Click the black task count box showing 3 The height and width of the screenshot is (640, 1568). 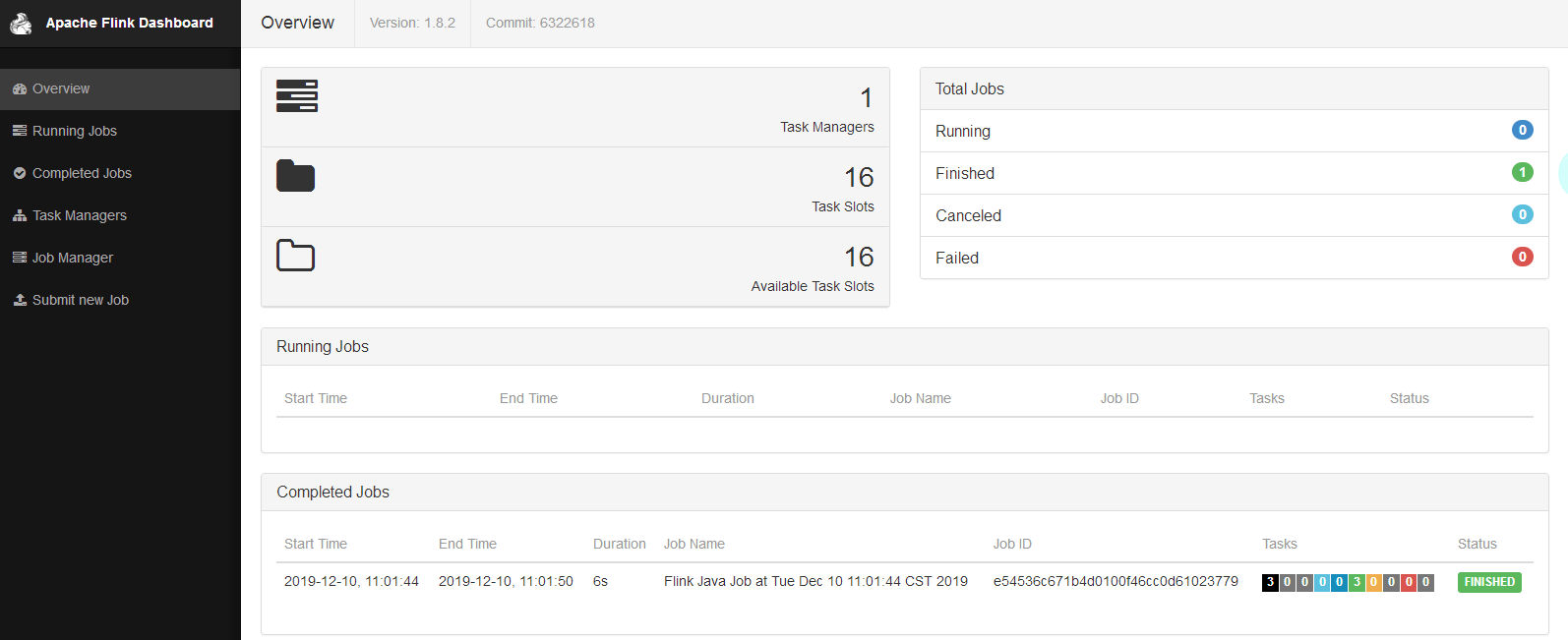(1270, 582)
